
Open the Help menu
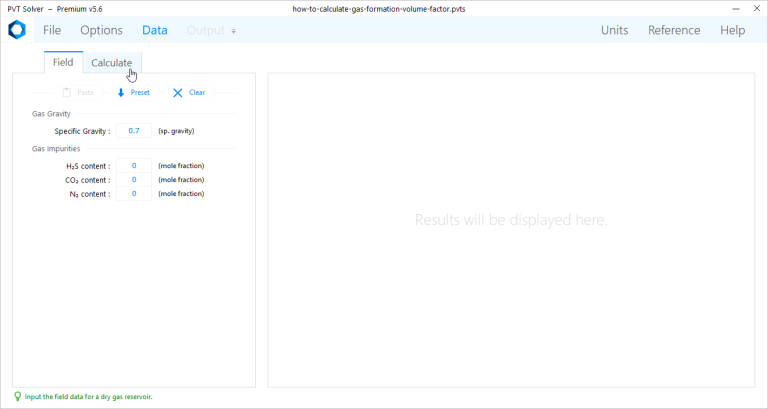click(732, 30)
